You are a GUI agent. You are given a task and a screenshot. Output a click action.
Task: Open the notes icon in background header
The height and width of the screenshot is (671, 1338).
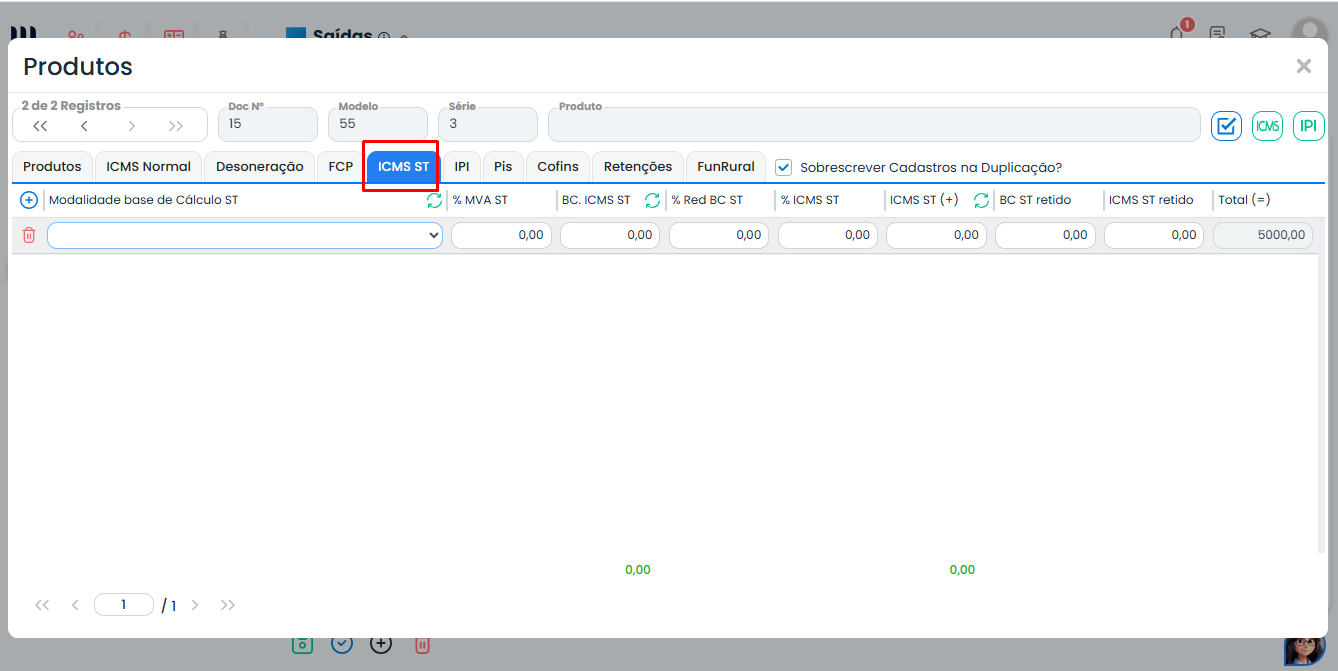coord(1217,33)
